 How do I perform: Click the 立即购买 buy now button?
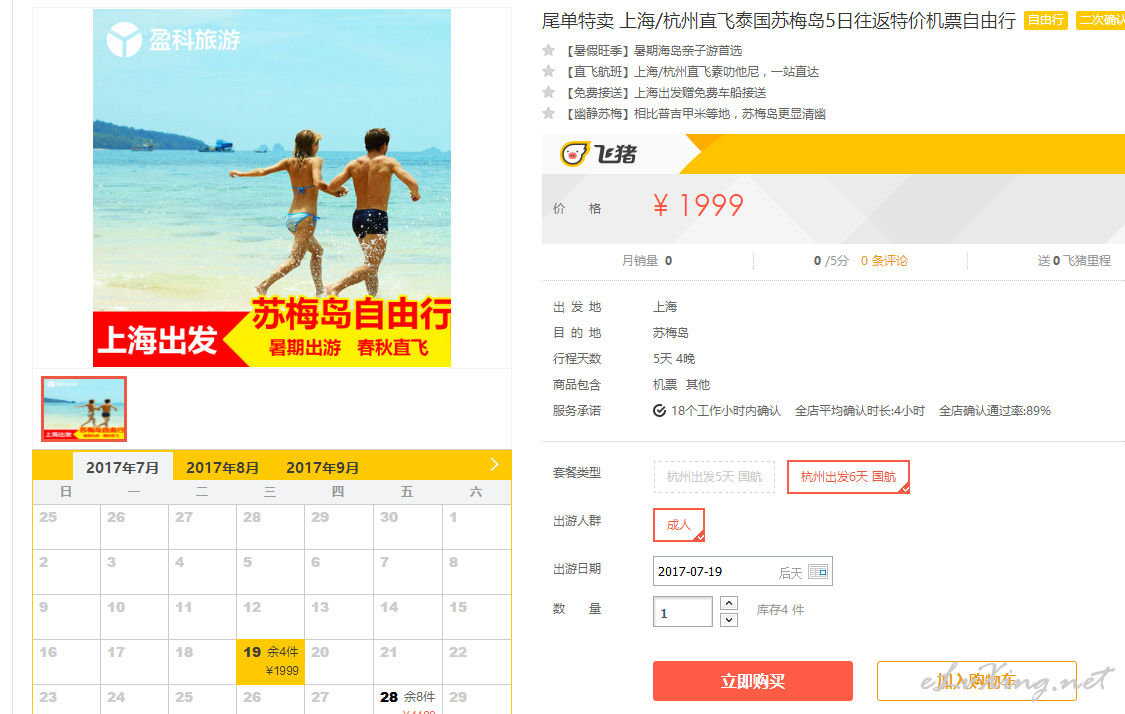point(753,681)
